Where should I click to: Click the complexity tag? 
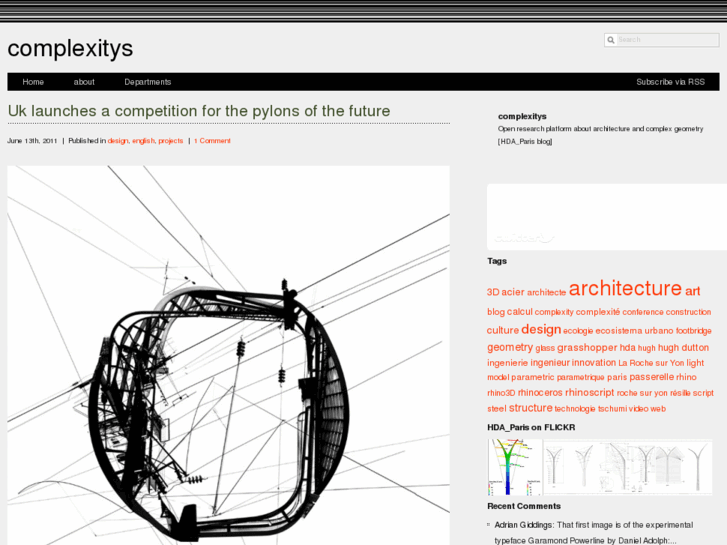pos(554,312)
